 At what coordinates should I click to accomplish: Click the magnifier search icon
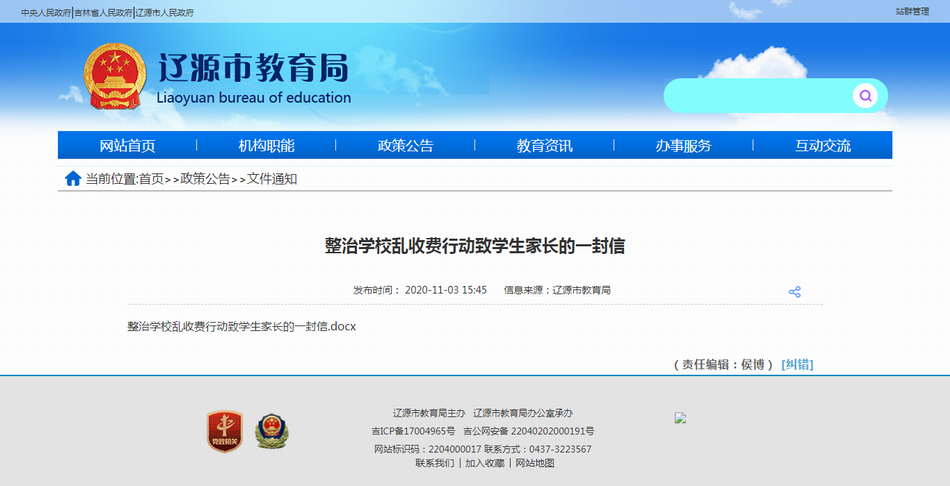[x=865, y=96]
